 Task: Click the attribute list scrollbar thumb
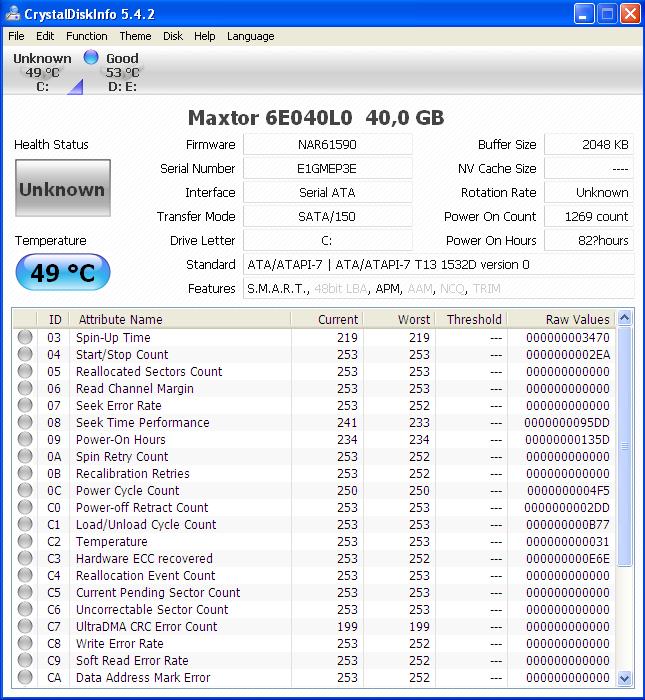(x=624, y=446)
